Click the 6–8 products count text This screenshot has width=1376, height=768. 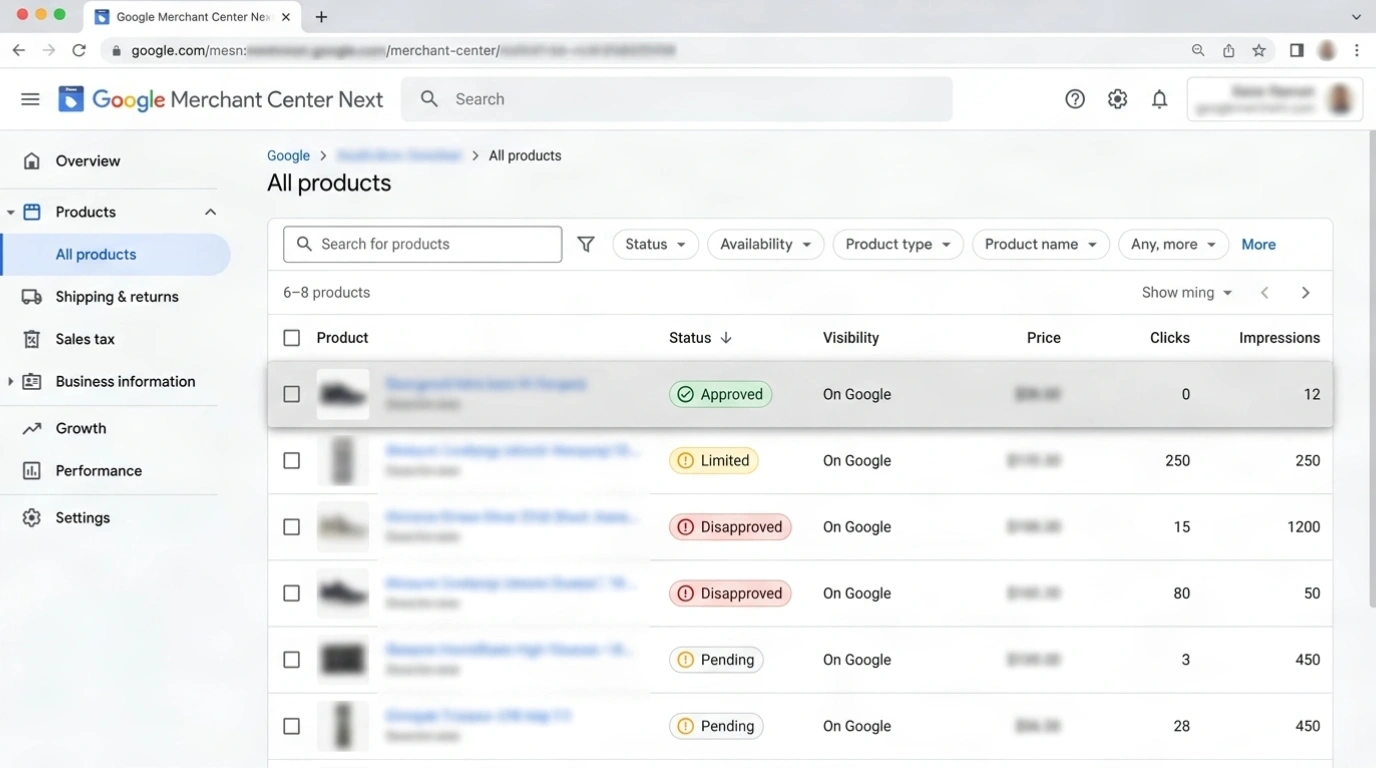pos(327,293)
